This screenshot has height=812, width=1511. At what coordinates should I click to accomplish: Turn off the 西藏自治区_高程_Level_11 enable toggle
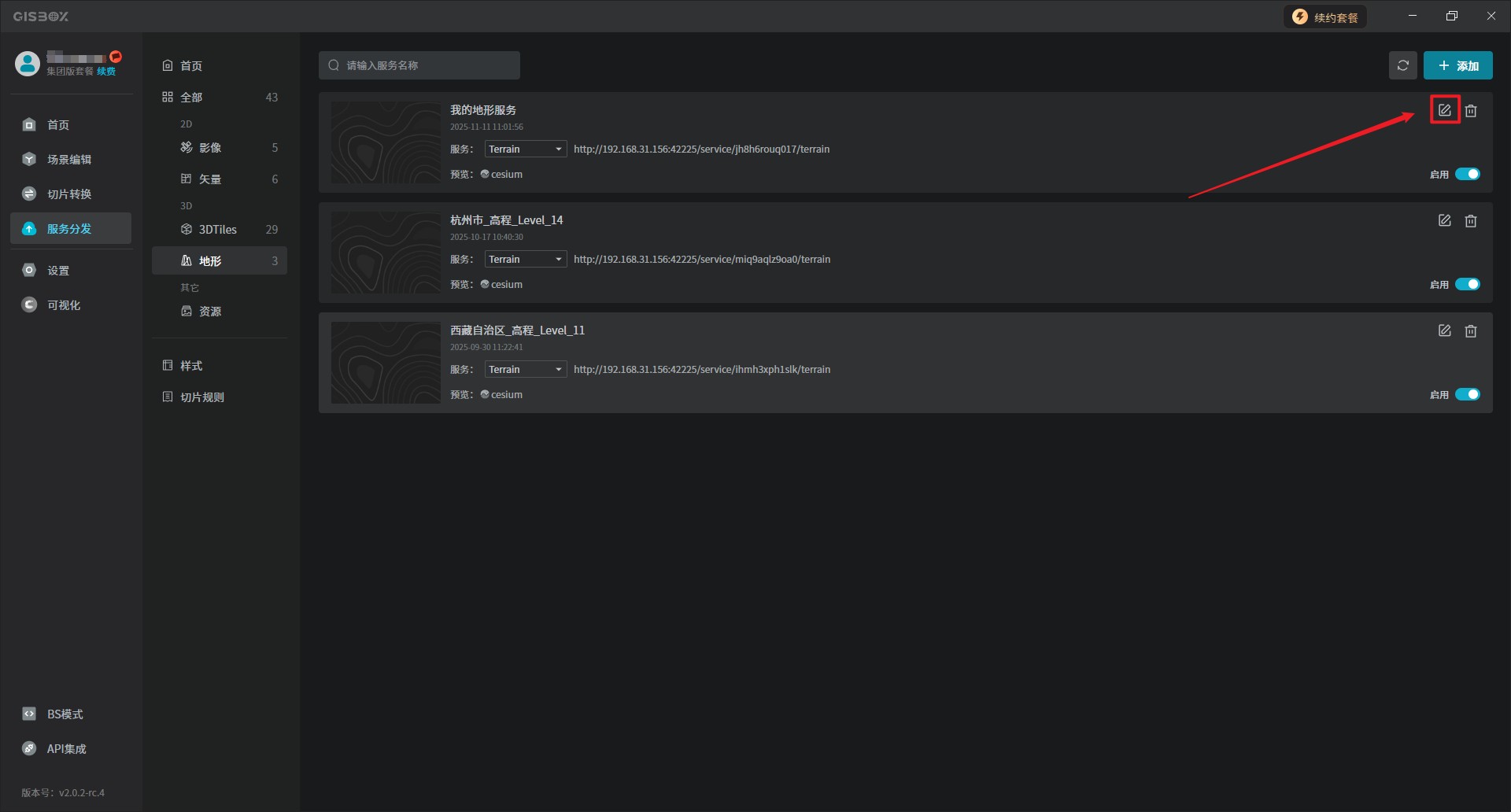tap(1467, 395)
